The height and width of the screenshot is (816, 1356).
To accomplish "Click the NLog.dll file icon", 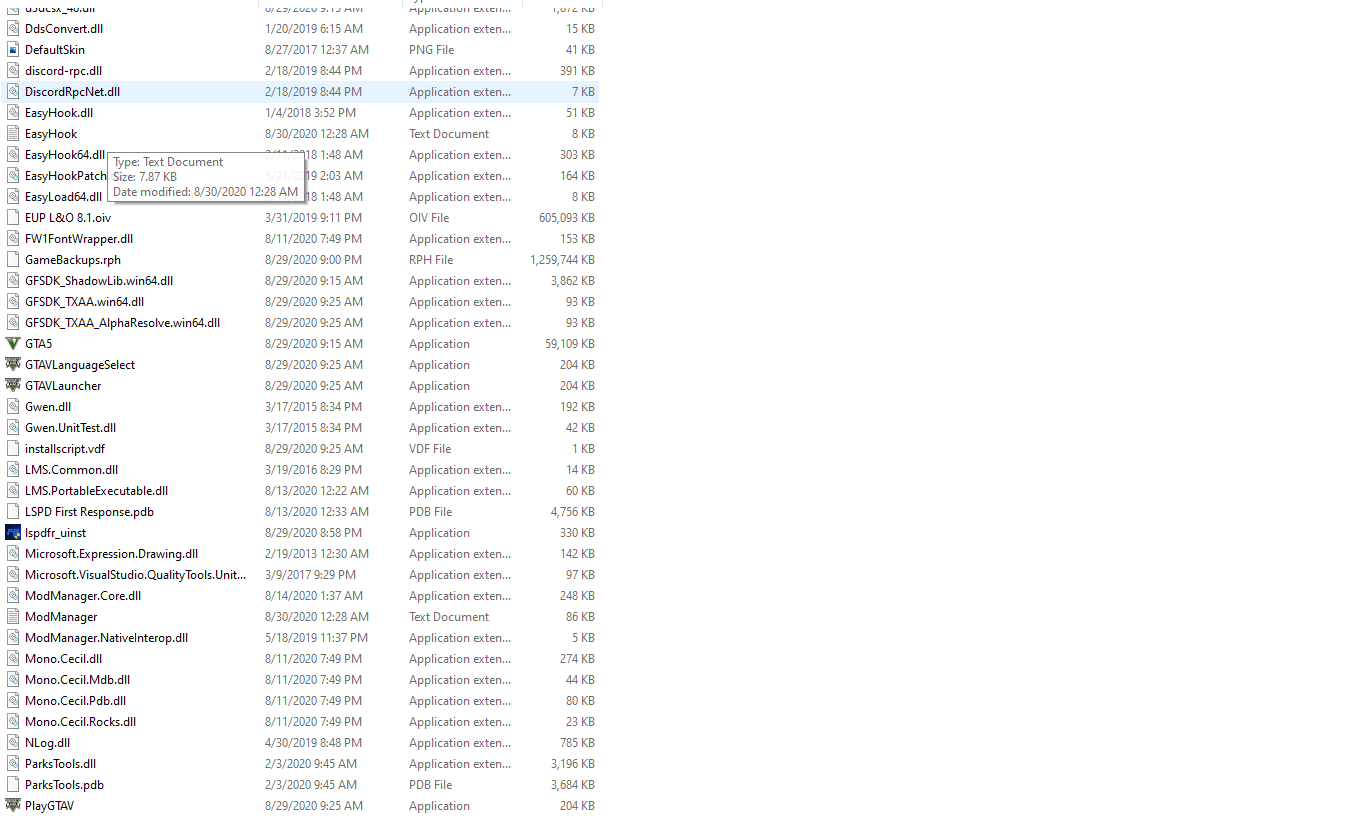I will (x=13, y=743).
